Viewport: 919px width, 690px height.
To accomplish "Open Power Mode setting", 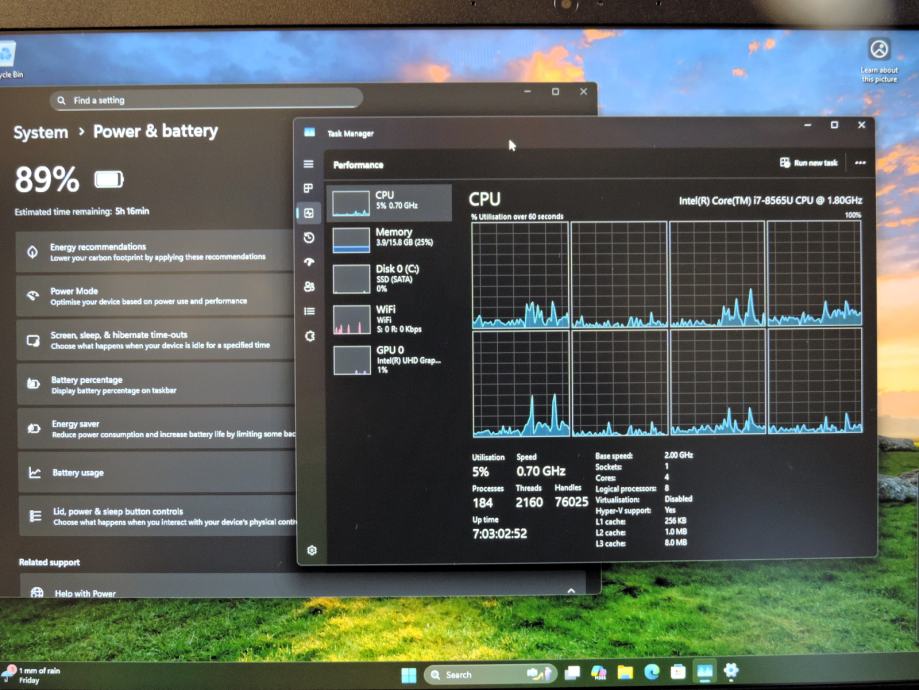I will pyautogui.click(x=155, y=295).
